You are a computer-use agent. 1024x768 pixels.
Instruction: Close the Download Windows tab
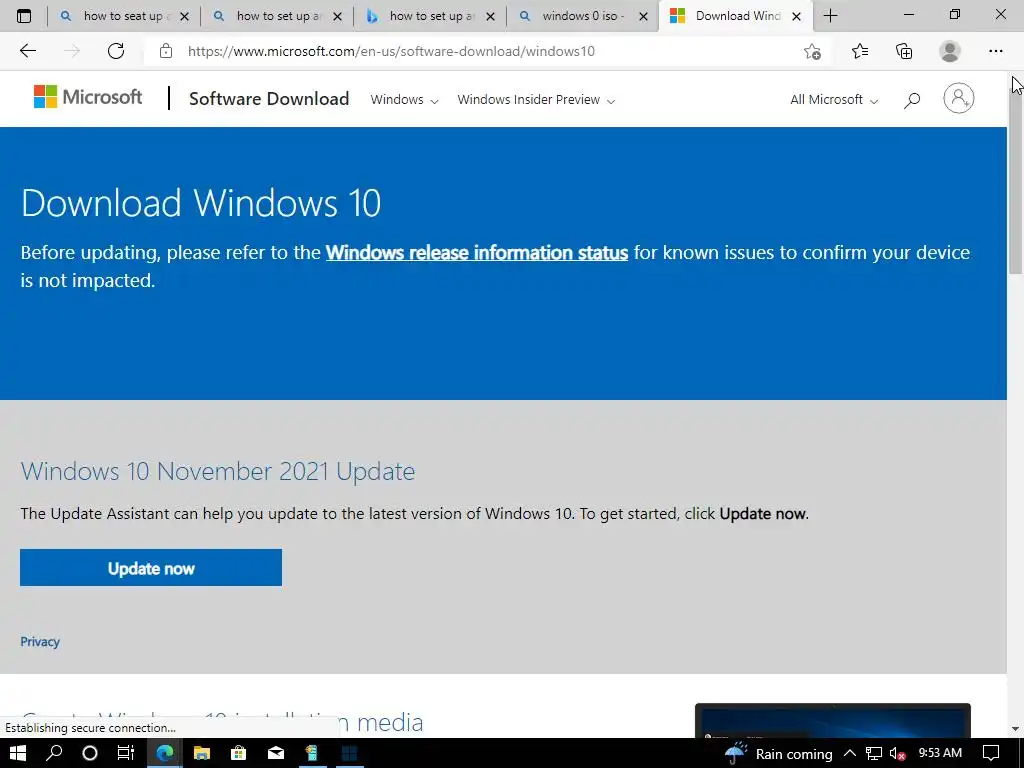coord(796,17)
